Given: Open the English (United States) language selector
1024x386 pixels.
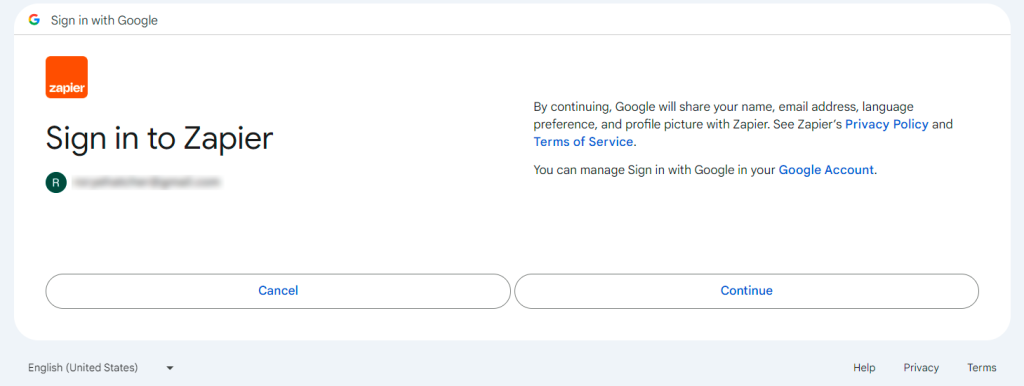Looking at the screenshot, I should (x=101, y=368).
